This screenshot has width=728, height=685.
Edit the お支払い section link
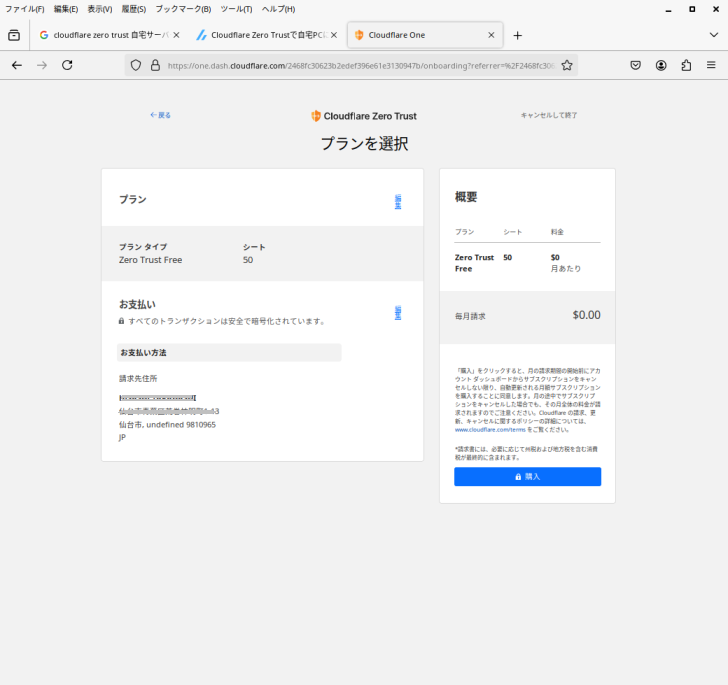click(x=398, y=313)
